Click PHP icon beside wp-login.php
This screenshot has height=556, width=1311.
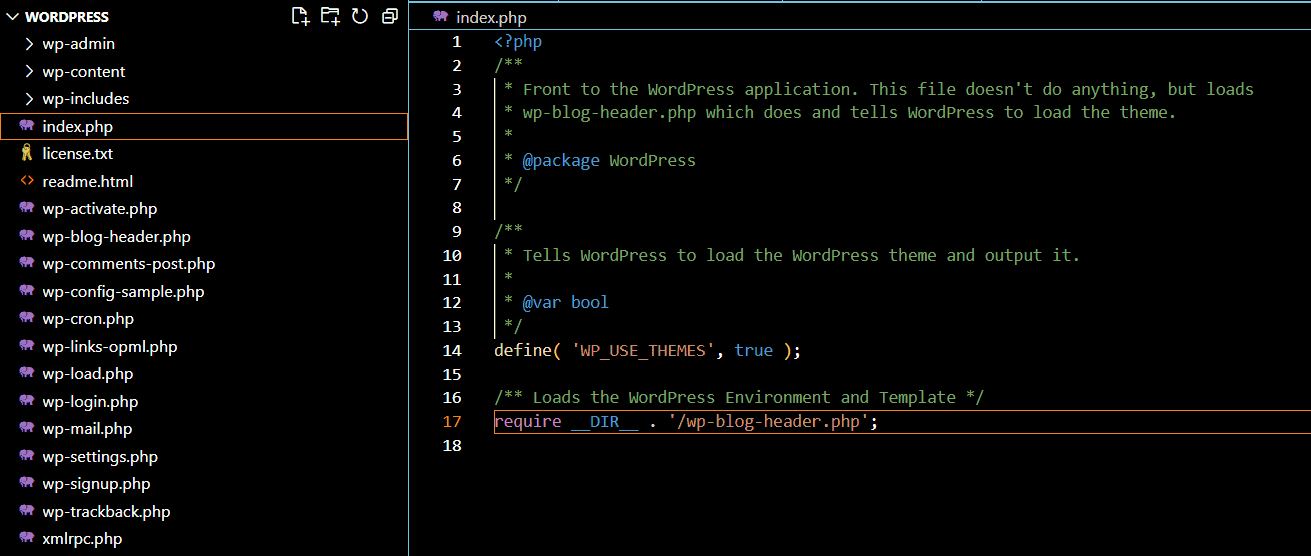[x=27, y=401]
